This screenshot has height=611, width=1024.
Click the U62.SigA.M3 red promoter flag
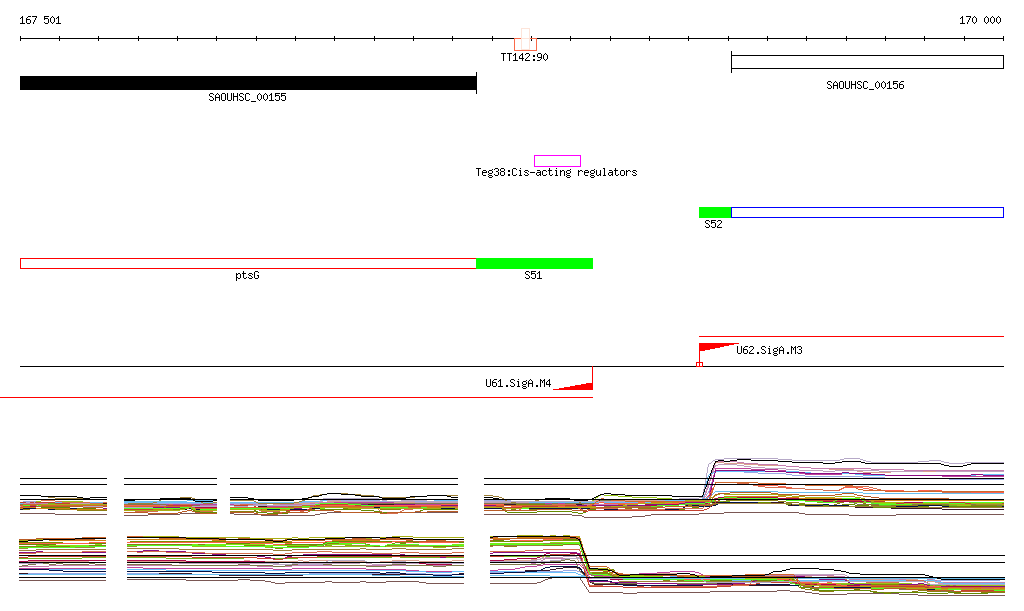pyautogui.click(x=716, y=349)
